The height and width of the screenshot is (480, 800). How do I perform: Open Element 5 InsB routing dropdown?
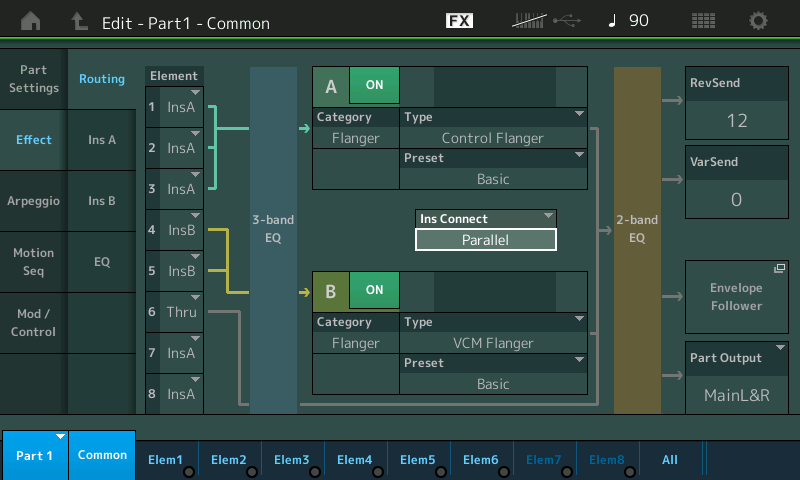pos(174,271)
